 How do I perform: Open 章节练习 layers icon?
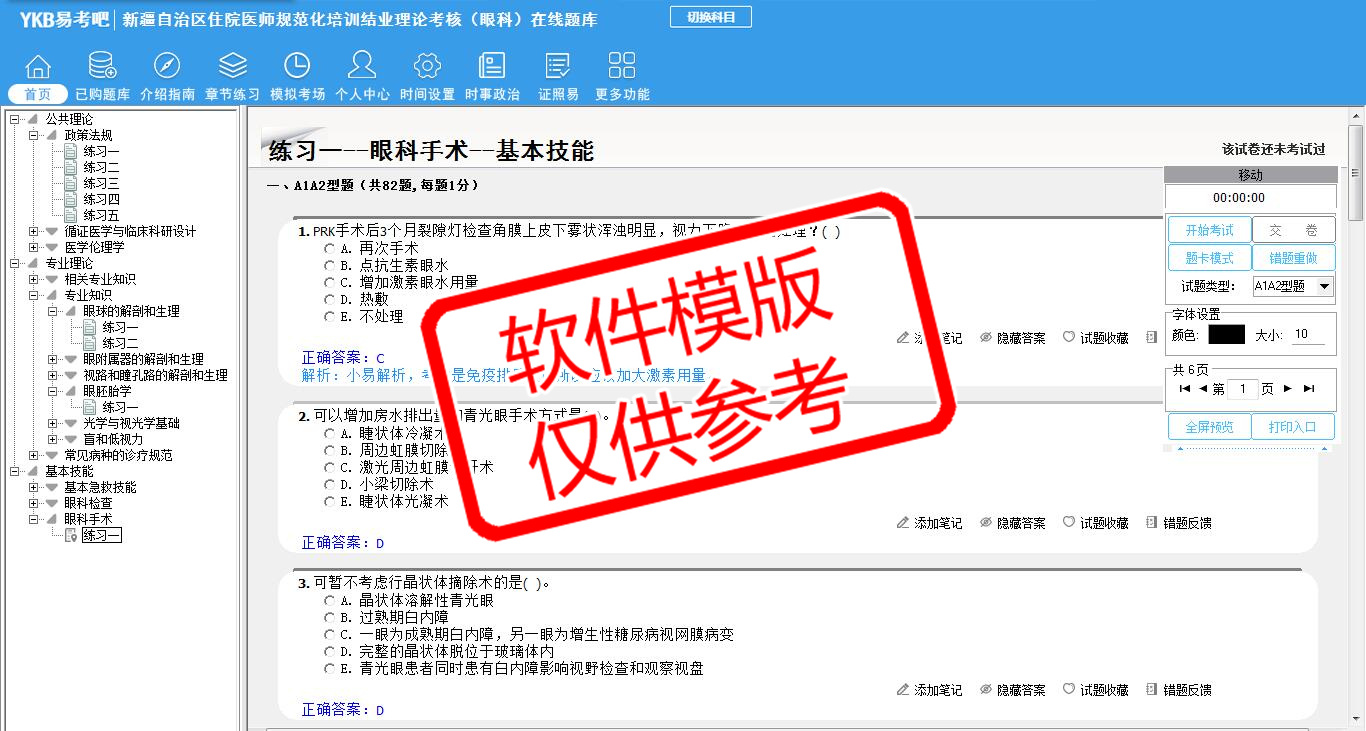[x=232, y=66]
